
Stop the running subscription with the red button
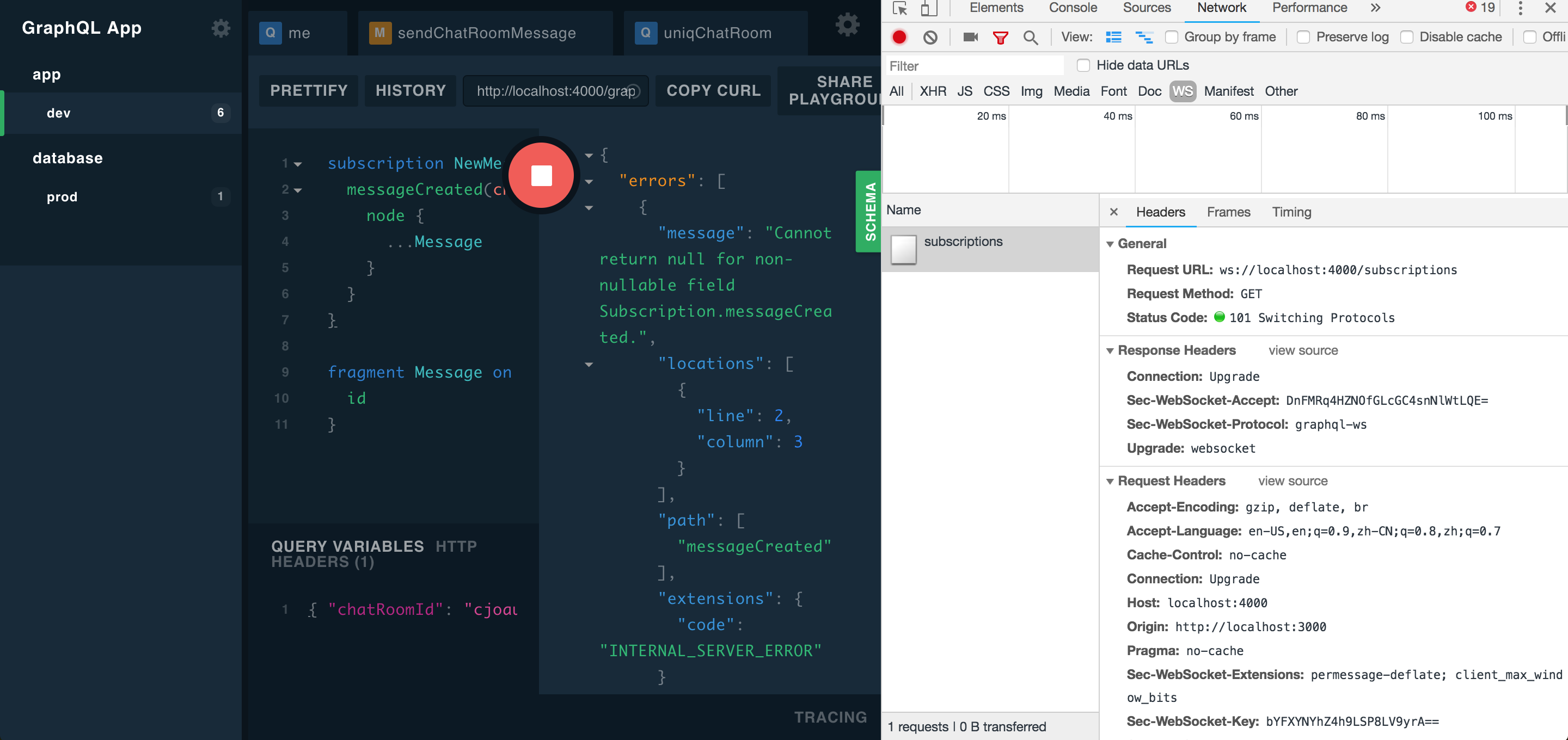point(541,176)
